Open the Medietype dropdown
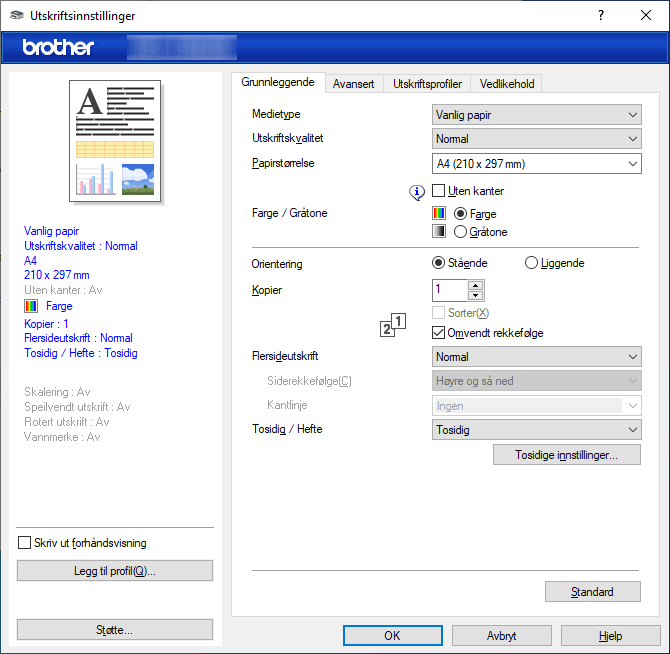The width and height of the screenshot is (670, 654). [x=536, y=114]
